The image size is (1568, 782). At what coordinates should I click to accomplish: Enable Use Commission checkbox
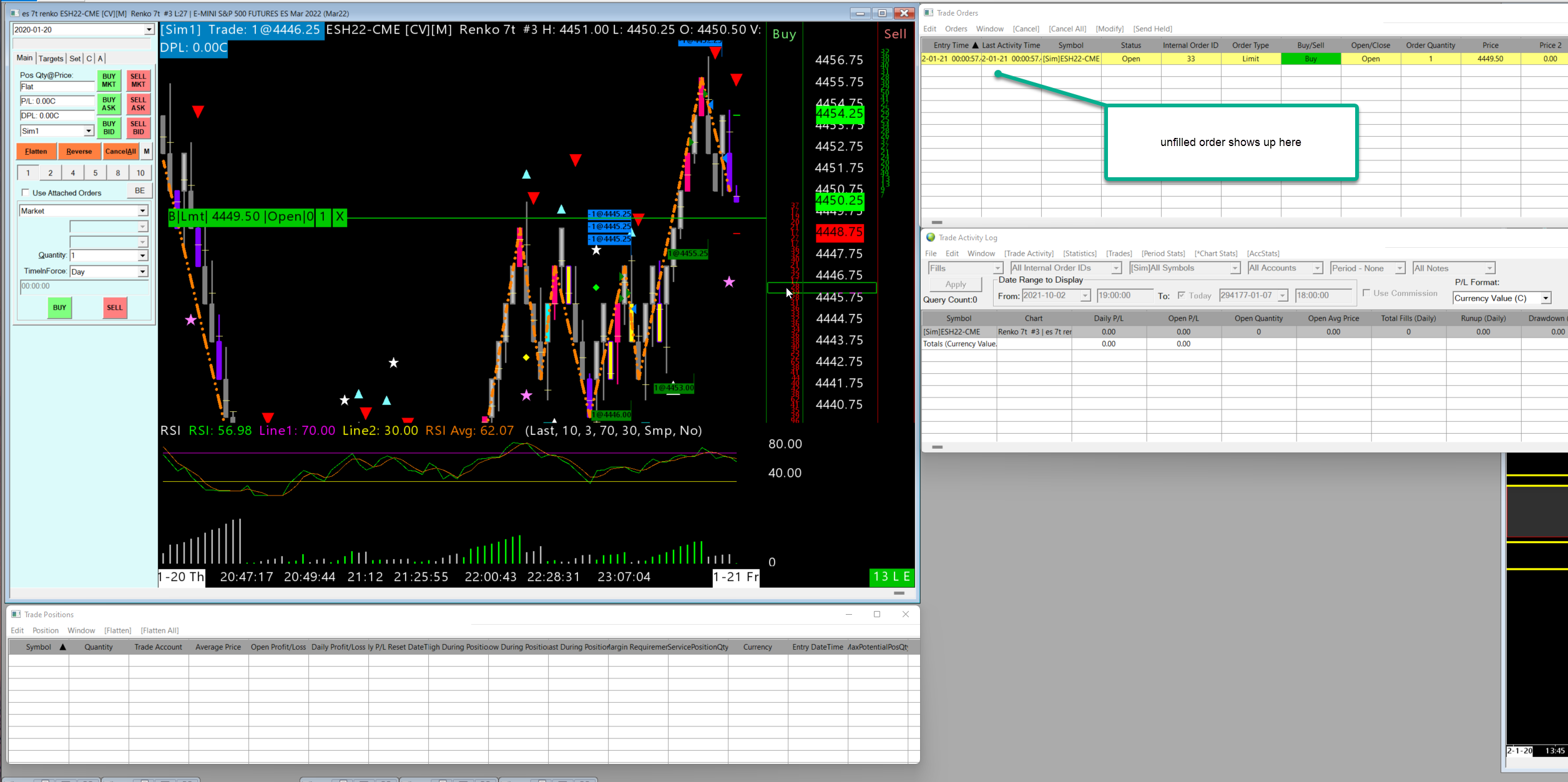(x=1366, y=293)
